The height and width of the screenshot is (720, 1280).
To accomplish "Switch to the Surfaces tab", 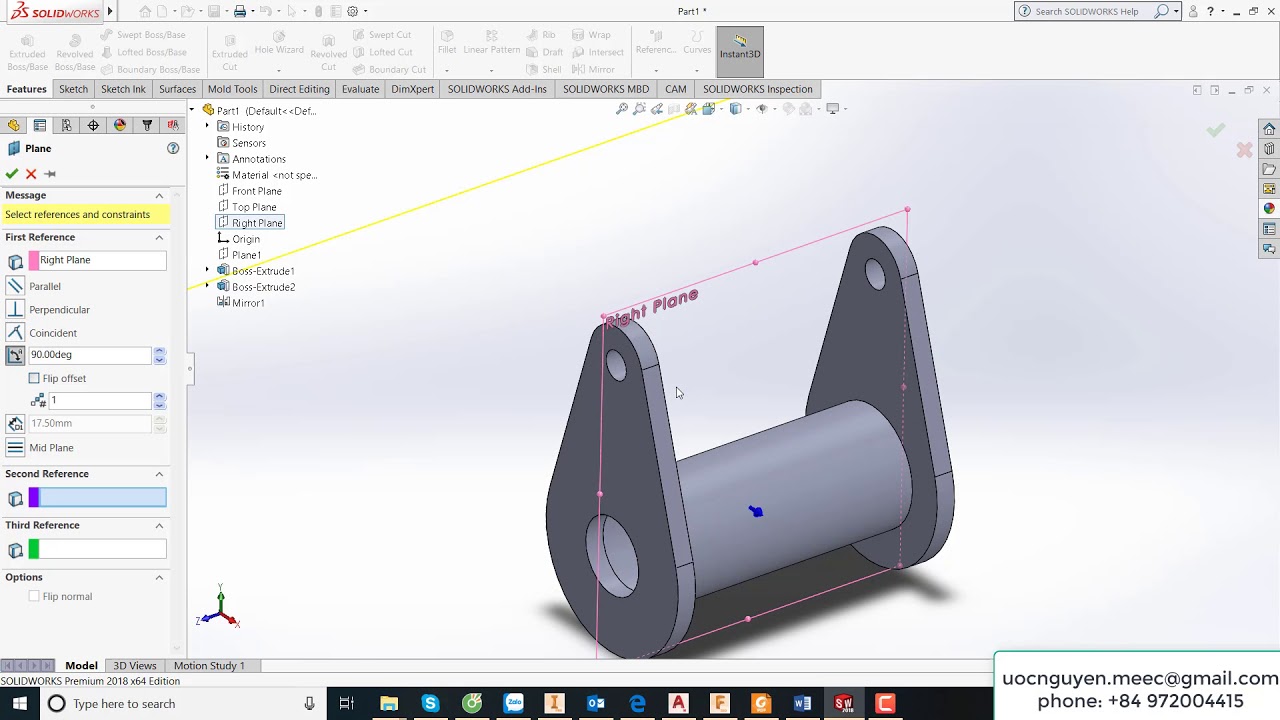I will click(x=177, y=89).
